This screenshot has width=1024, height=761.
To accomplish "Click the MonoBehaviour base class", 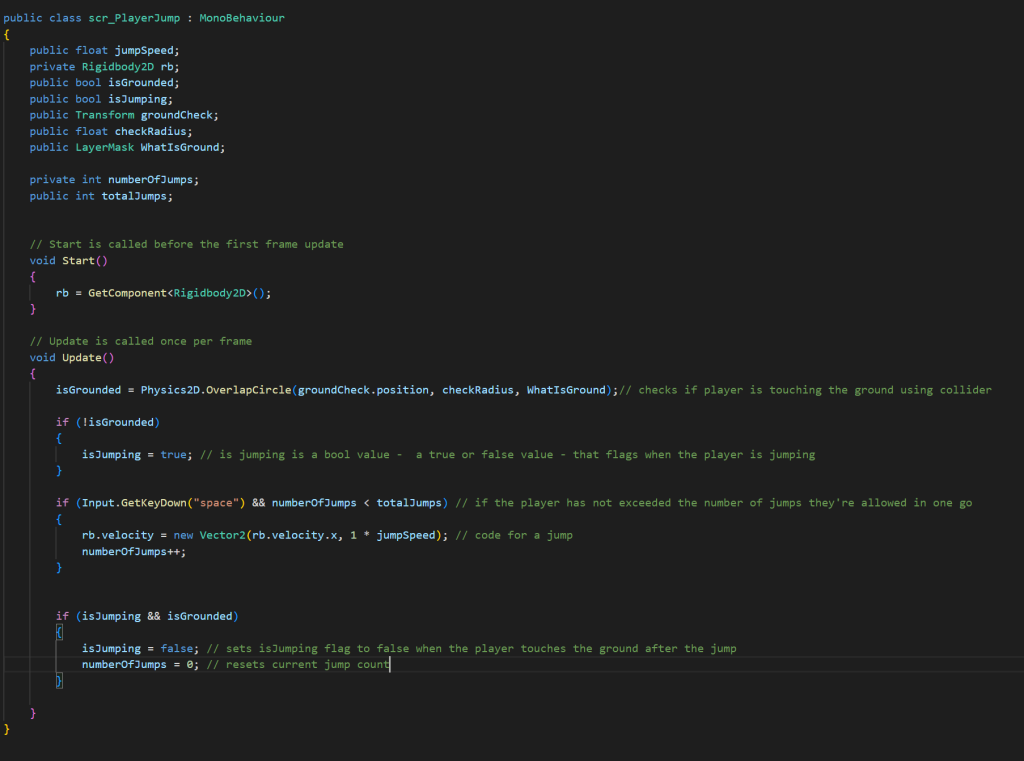I will click(241, 18).
